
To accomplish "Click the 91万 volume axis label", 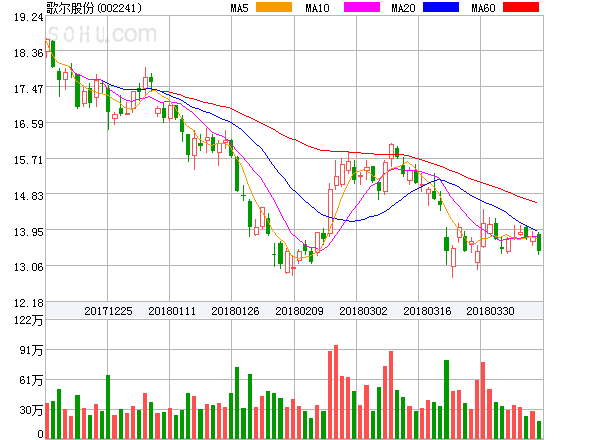I will click(x=31, y=350).
